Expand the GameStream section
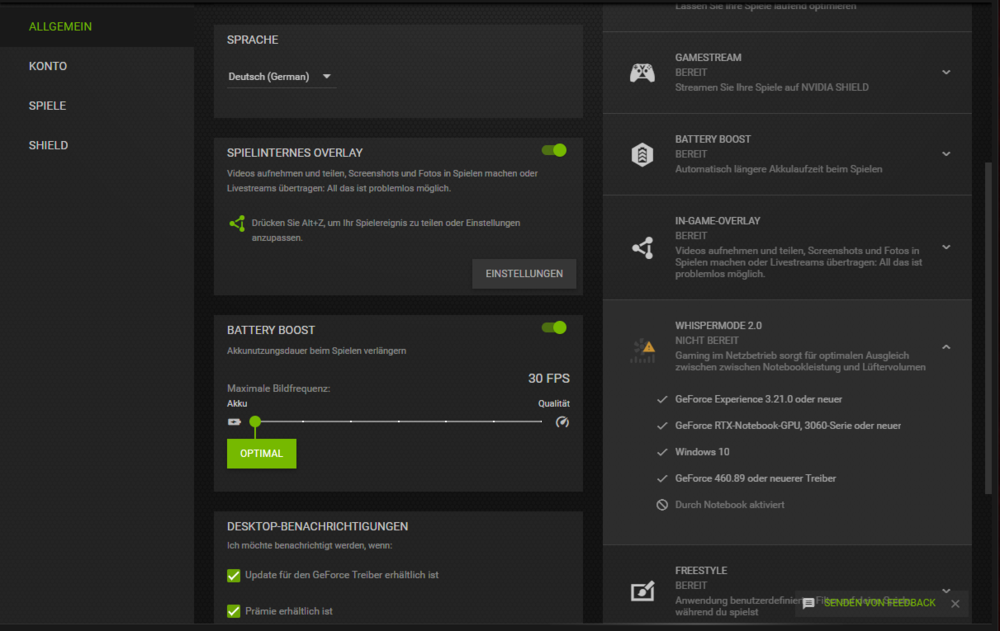 (946, 71)
